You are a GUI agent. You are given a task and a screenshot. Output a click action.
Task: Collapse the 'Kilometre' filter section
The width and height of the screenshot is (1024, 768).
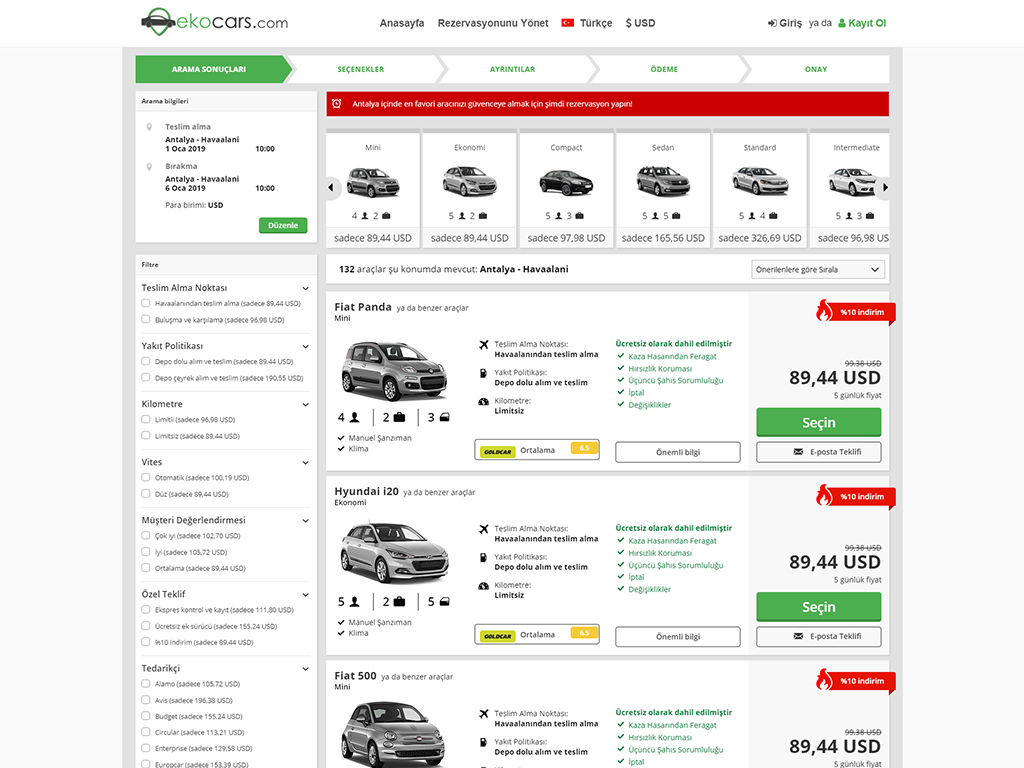pyautogui.click(x=306, y=405)
